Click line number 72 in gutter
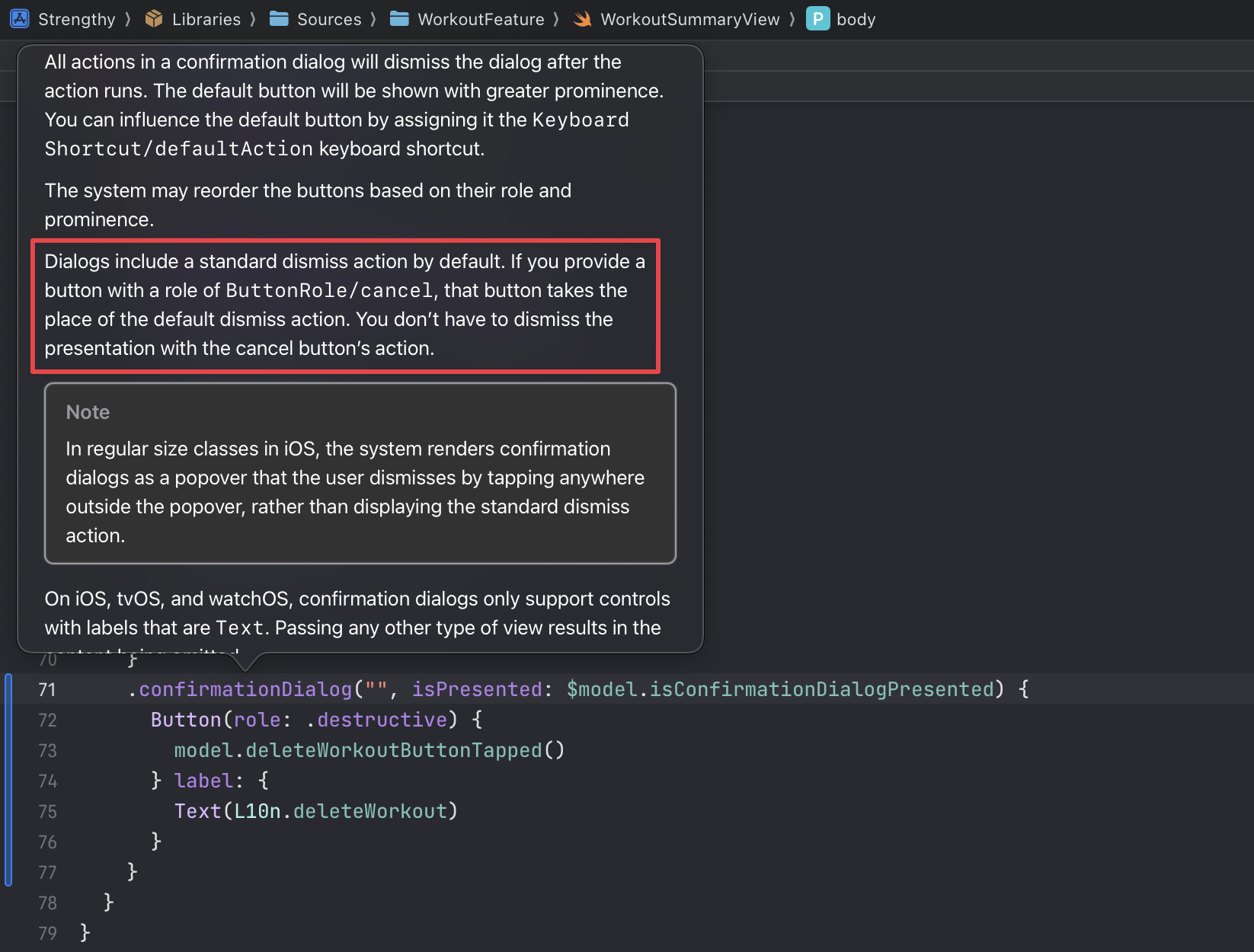The height and width of the screenshot is (952, 1254). tap(47, 720)
